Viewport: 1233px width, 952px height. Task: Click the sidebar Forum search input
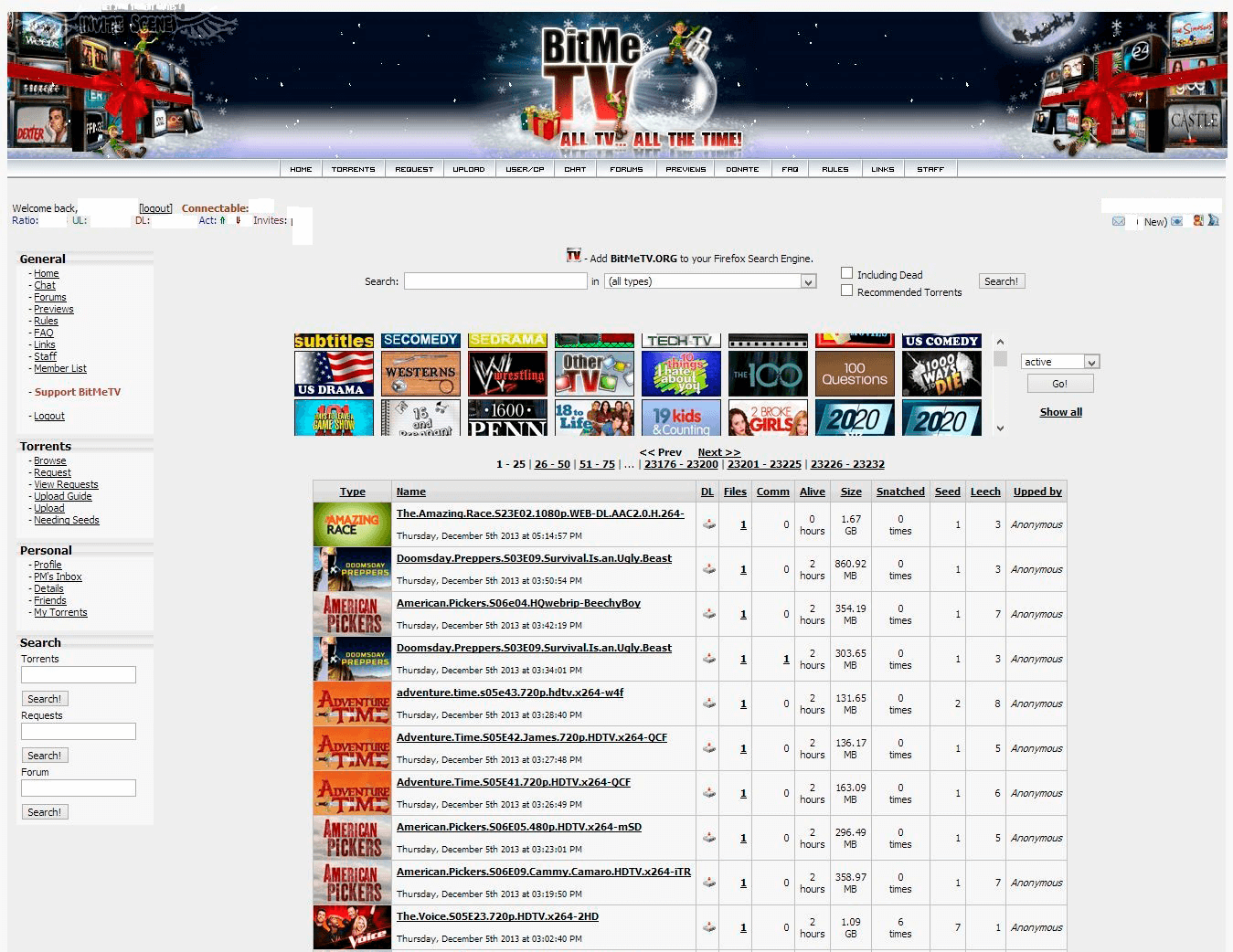pyautogui.click(x=79, y=788)
